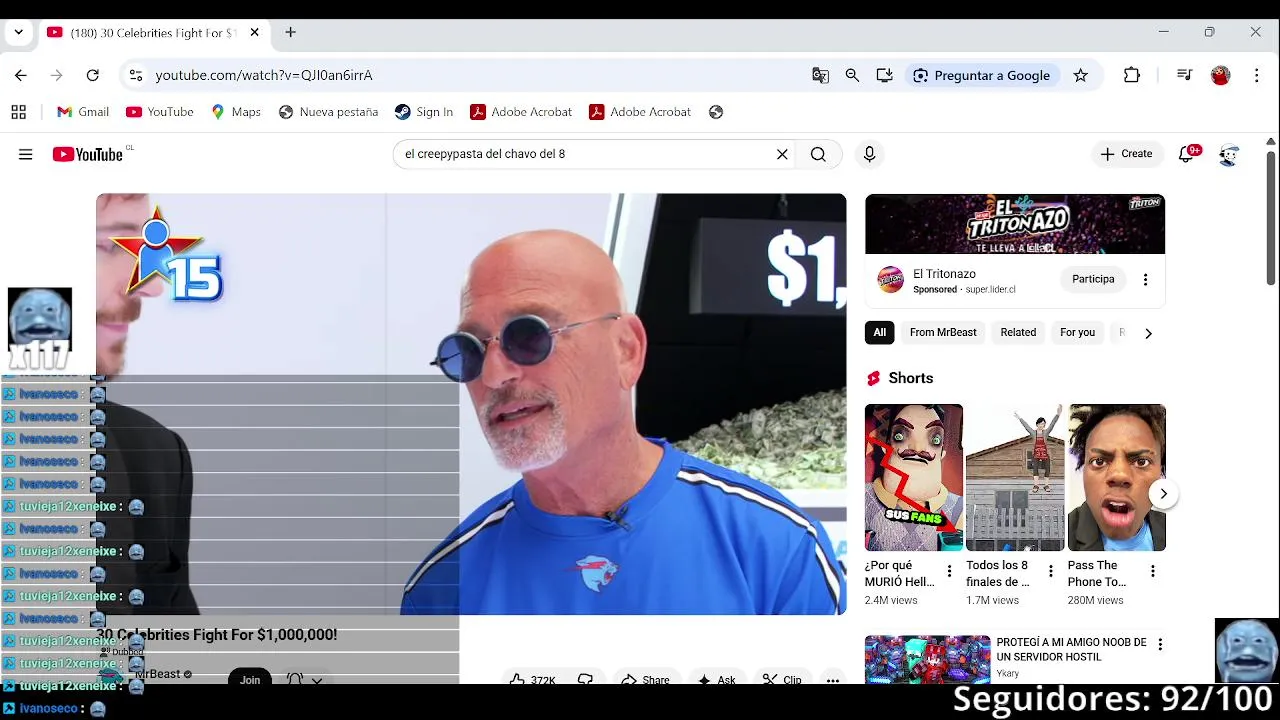Open options for Todos los 8 short

tap(1051, 571)
